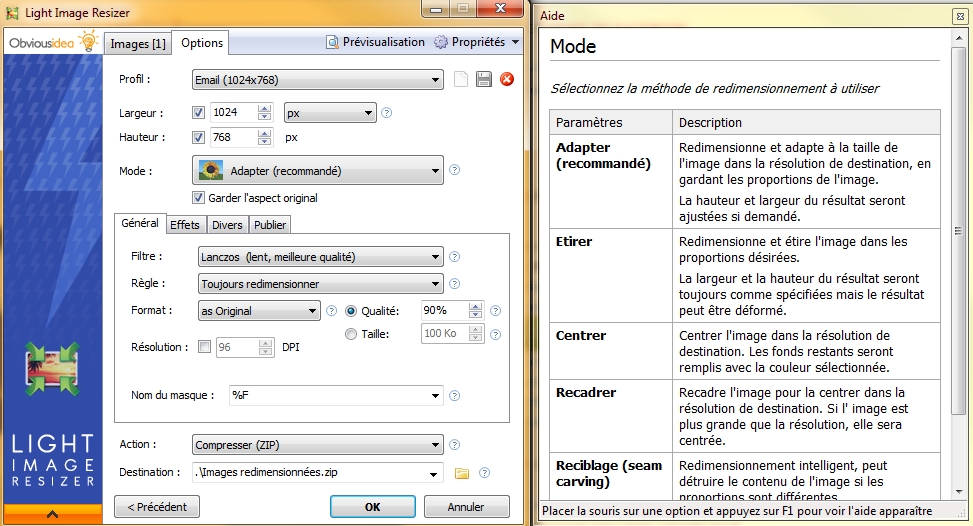Enable the Résolution DPI checkbox
The height and width of the screenshot is (526, 973).
point(205,347)
